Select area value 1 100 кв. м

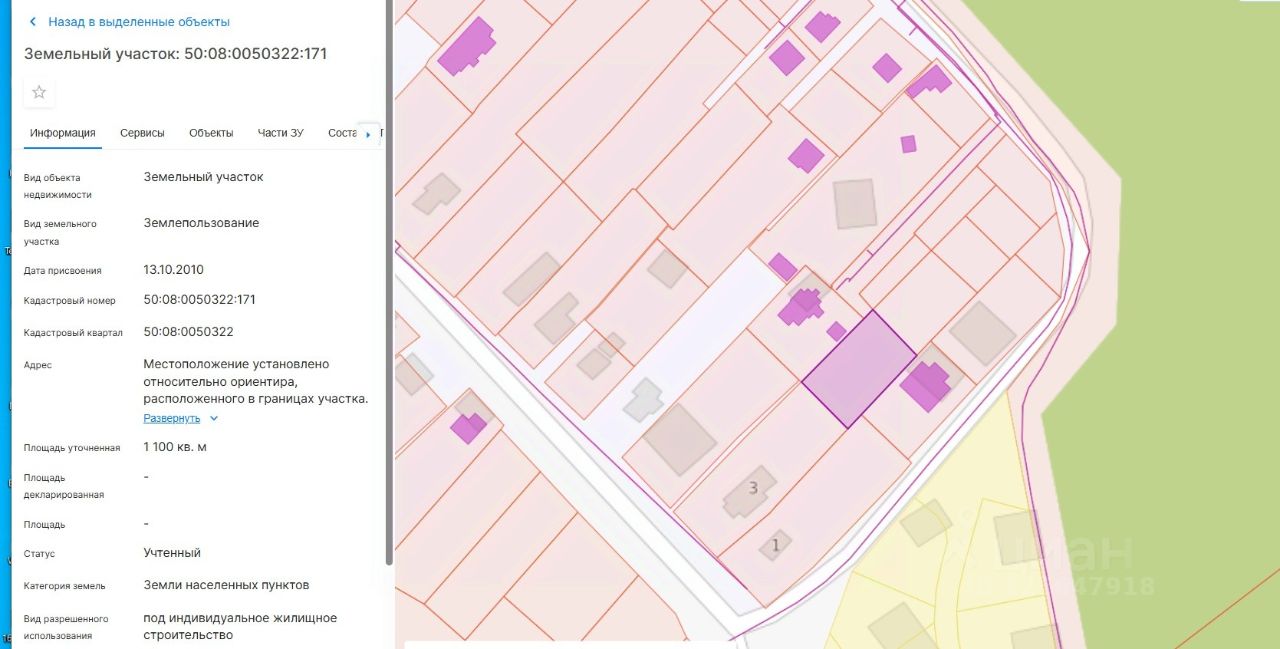(175, 447)
